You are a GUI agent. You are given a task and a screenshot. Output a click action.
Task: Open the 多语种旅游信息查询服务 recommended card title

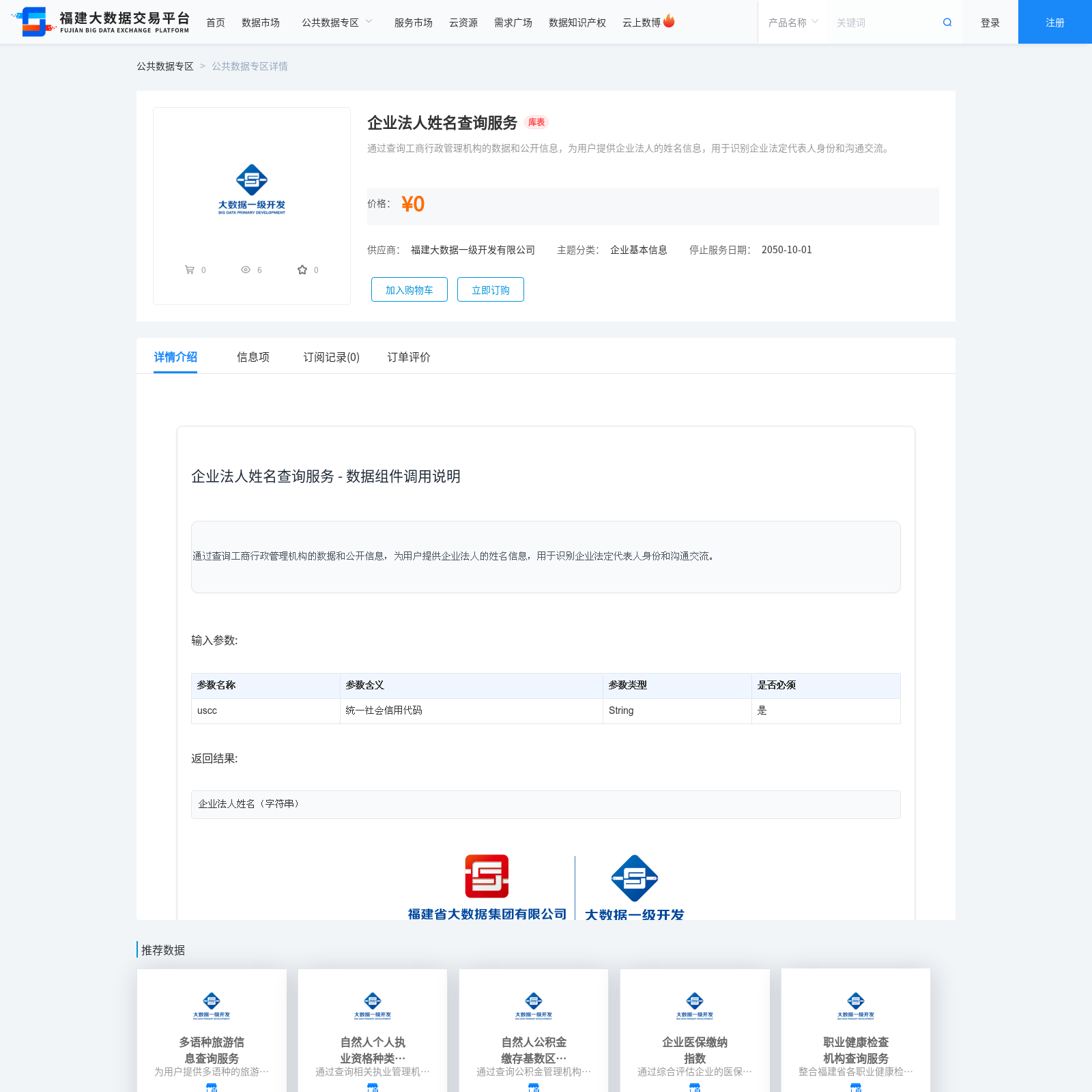tap(212, 1050)
